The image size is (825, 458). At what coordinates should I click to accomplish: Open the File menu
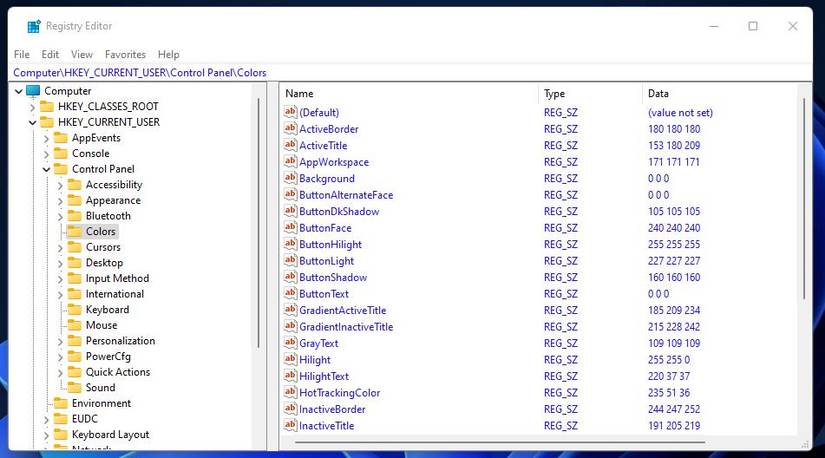coord(22,54)
